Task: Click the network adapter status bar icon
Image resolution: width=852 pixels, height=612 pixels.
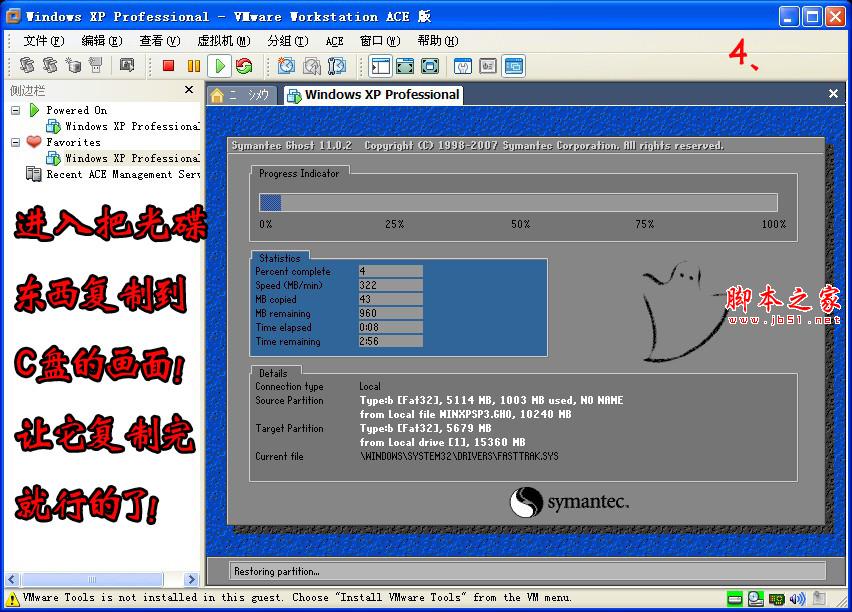Action: 777,599
